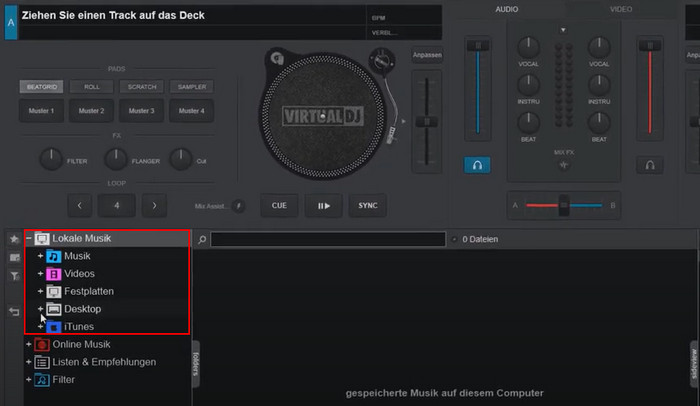Viewport: 700px width, 406px height.
Task: Switch to the VIDEO mixer tab
Action: tap(621, 9)
